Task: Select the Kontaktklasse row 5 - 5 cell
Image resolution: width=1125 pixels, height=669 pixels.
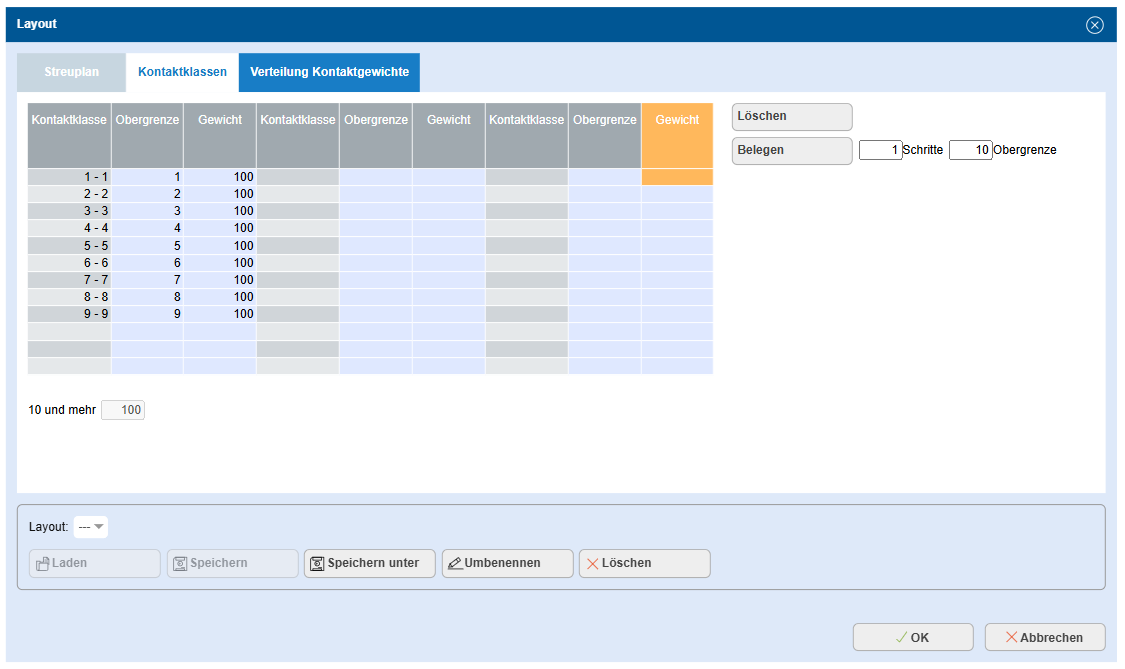Action: pos(69,245)
